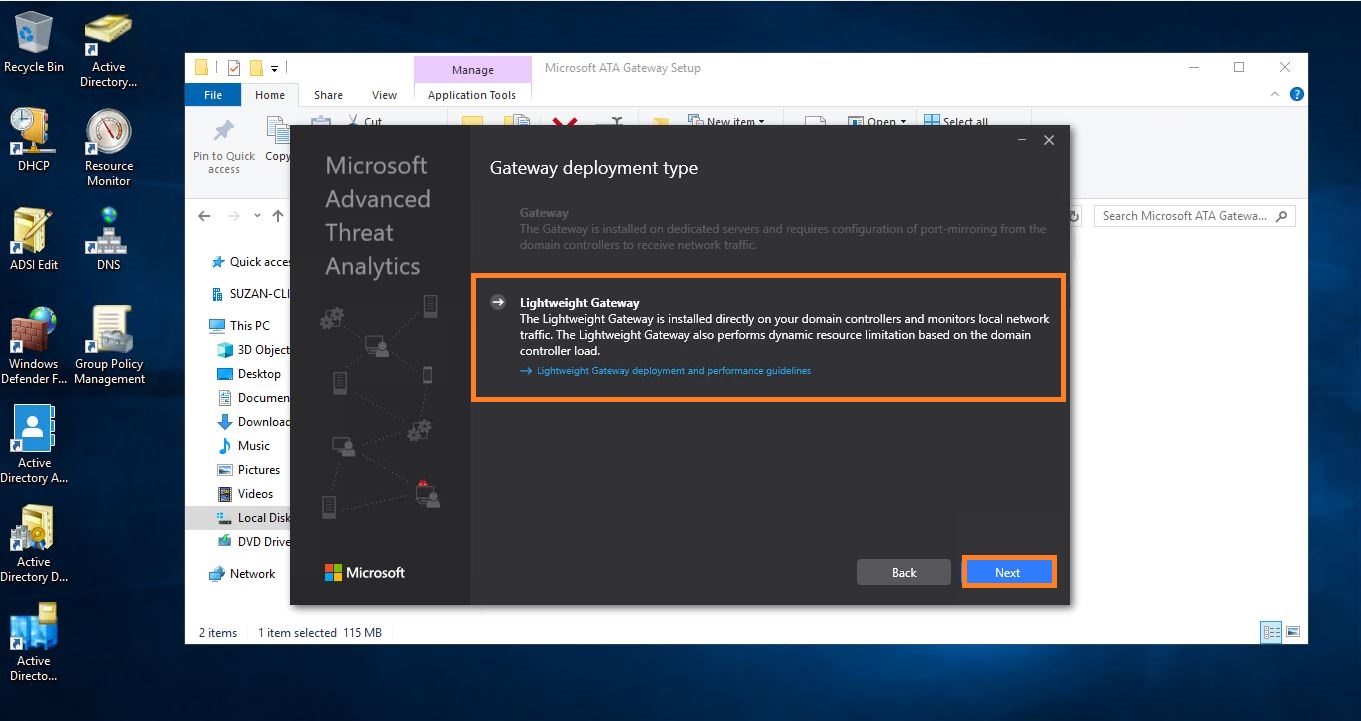Select SUZAN-CLI entry in navigation pane

point(250,294)
